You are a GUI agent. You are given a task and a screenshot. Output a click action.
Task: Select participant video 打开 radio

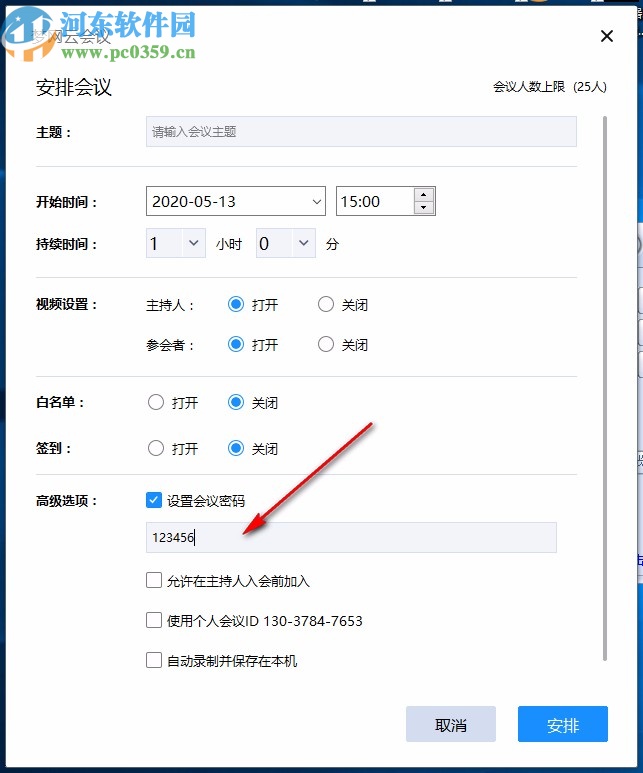(236, 344)
